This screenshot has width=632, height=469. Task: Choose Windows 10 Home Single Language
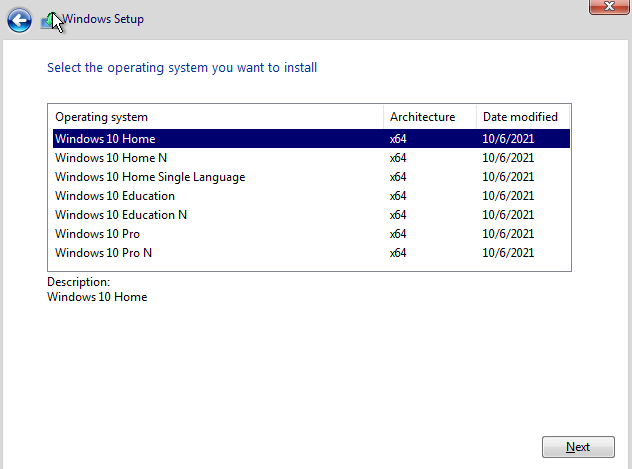[311, 176]
